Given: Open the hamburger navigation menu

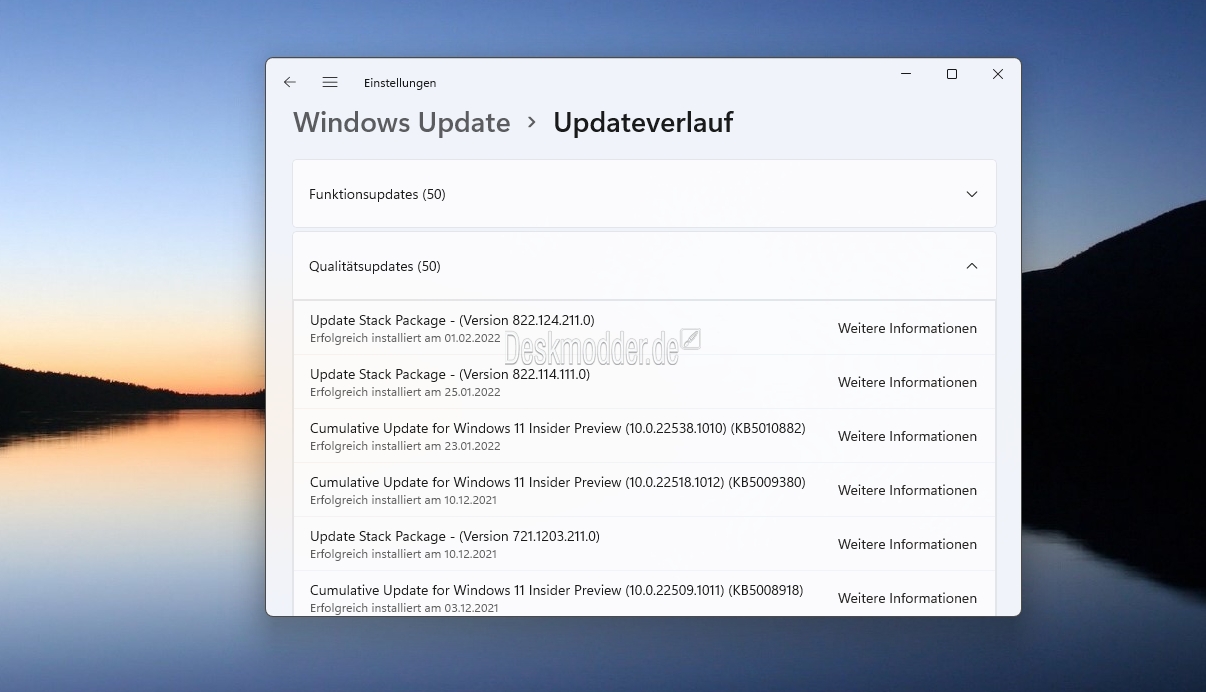Looking at the screenshot, I should [330, 82].
